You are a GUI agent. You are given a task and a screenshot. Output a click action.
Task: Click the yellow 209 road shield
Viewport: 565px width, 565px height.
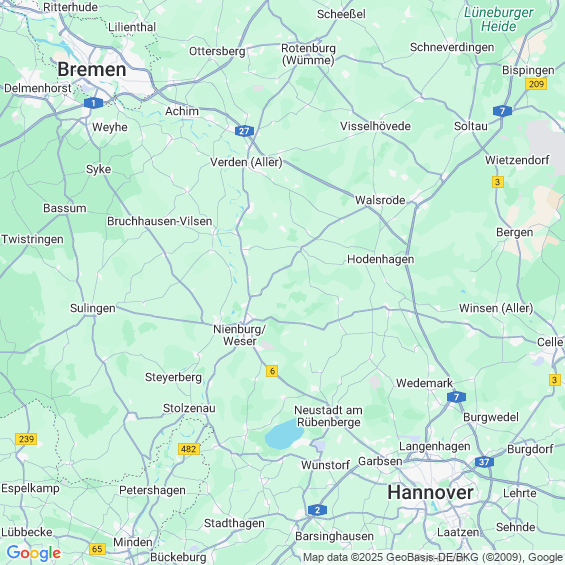(x=536, y=84)
